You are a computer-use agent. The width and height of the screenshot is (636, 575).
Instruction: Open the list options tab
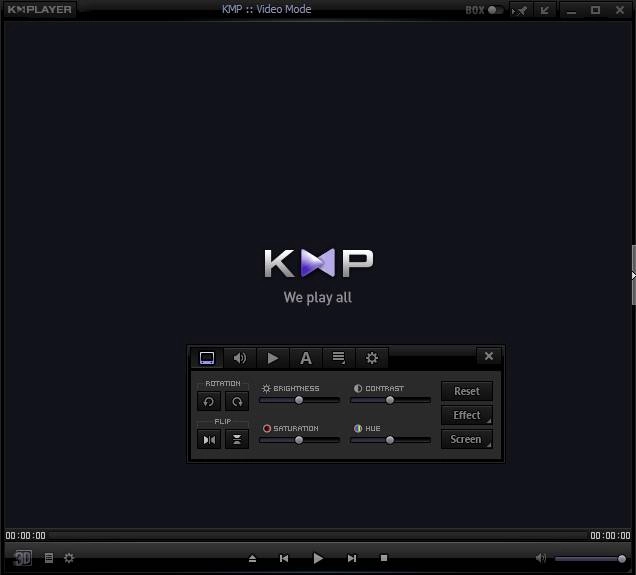tap(339, 358)
